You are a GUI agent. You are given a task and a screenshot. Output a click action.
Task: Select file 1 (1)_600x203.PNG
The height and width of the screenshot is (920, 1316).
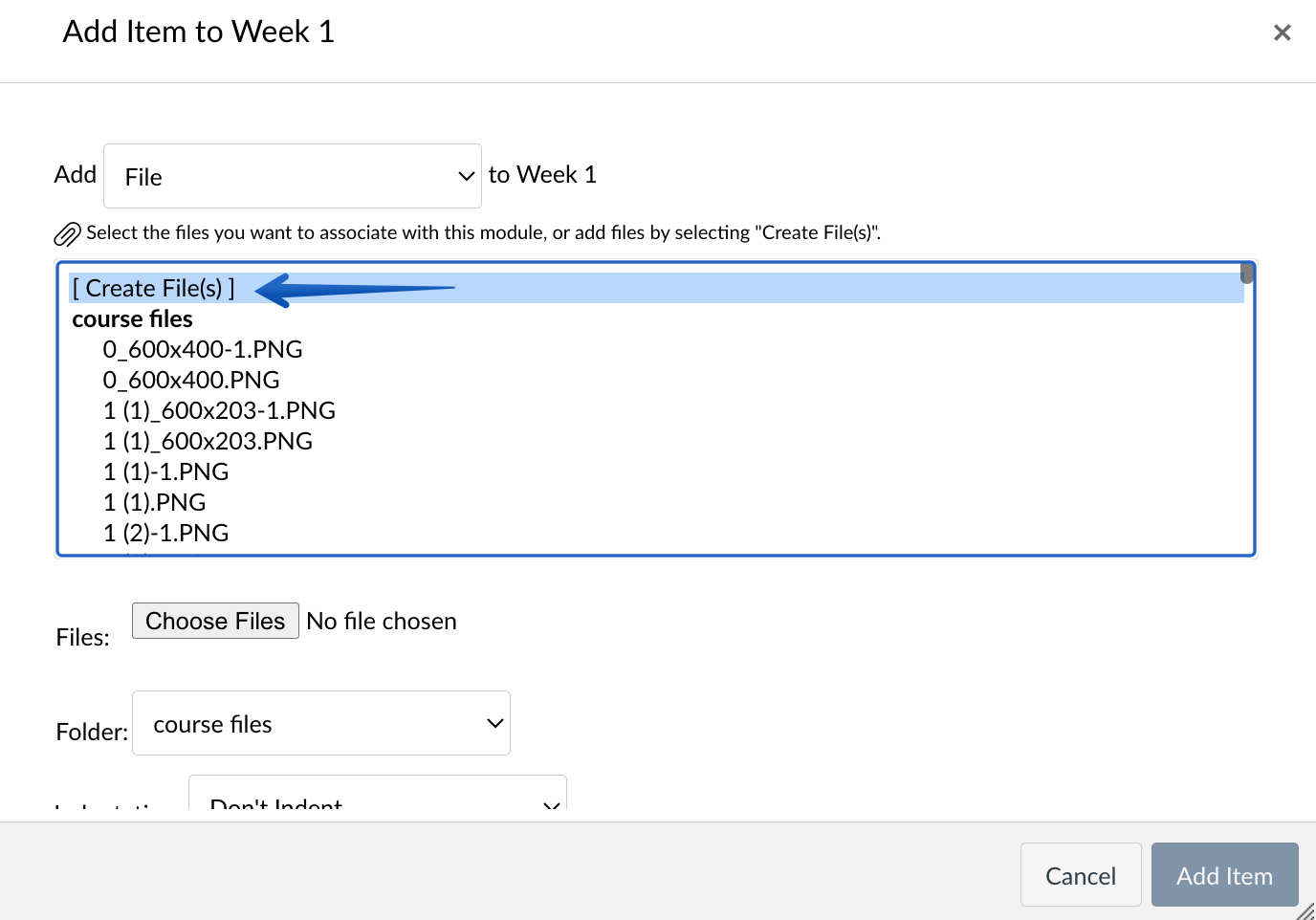tap(208, 441)
